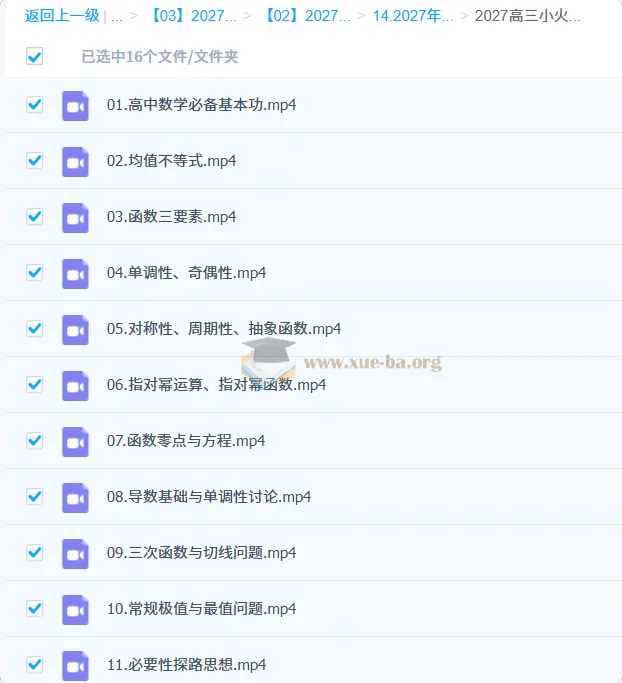The image size is (622, 683).
Task: Open the 14.2027年... breadcrumb folder
Action: tap(413, 16)
